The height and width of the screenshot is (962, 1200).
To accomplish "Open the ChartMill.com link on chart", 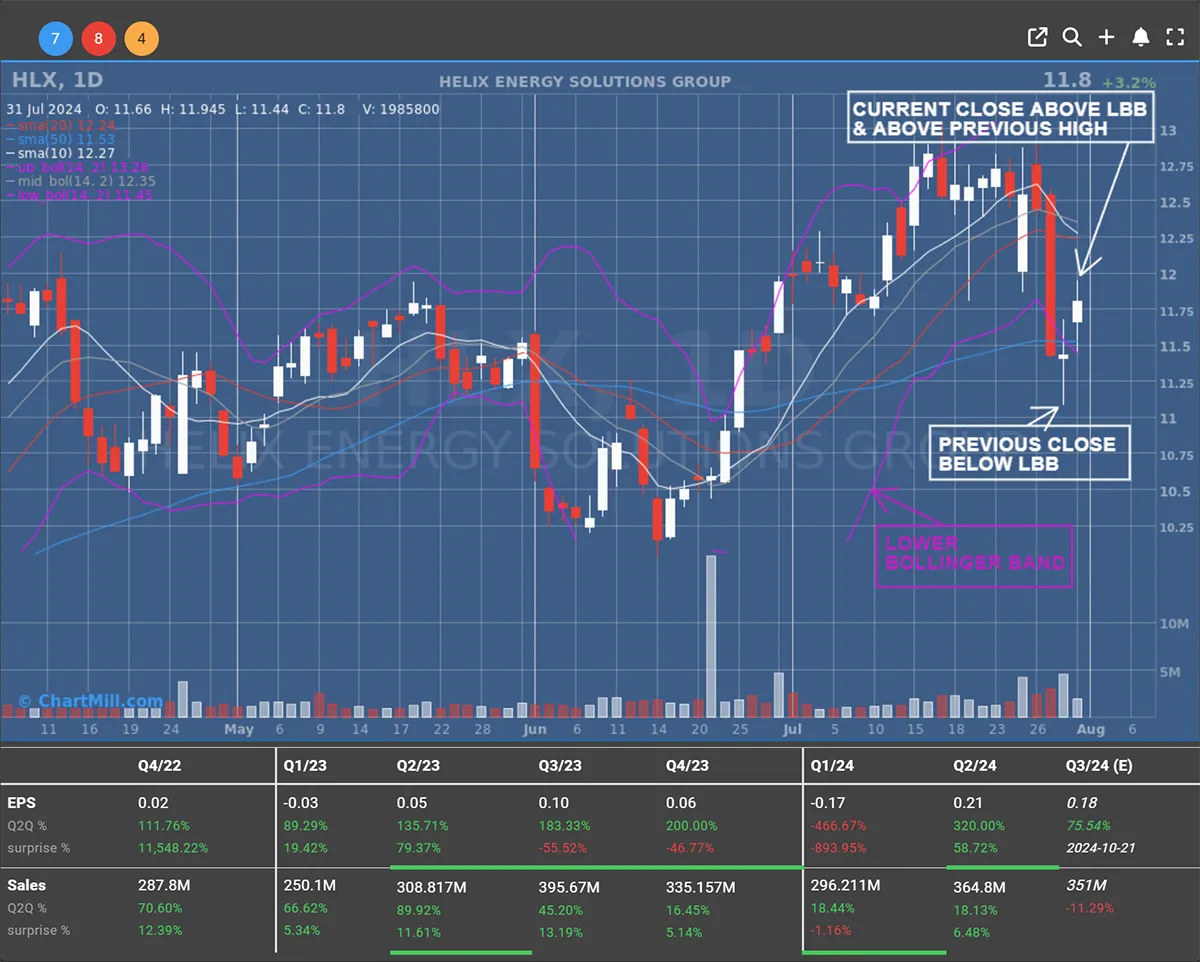I will click(x=90, y=701).
